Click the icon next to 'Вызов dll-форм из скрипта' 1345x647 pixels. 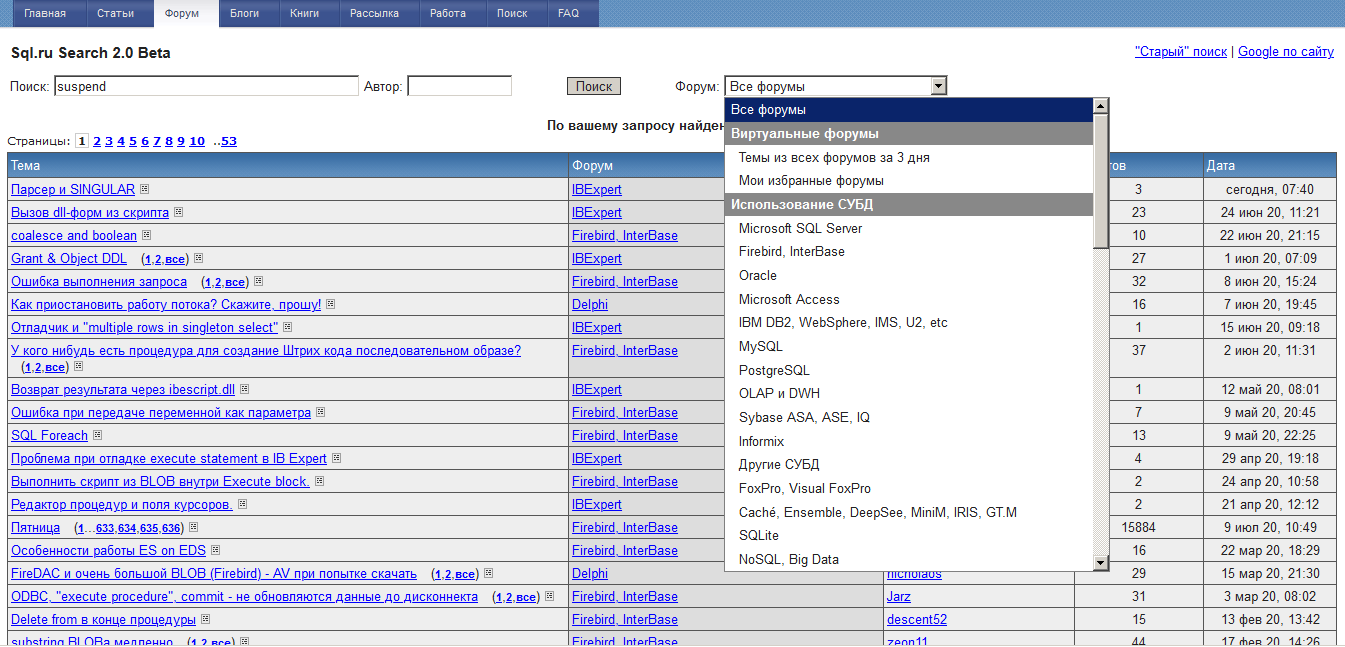(x=179, y=212)
